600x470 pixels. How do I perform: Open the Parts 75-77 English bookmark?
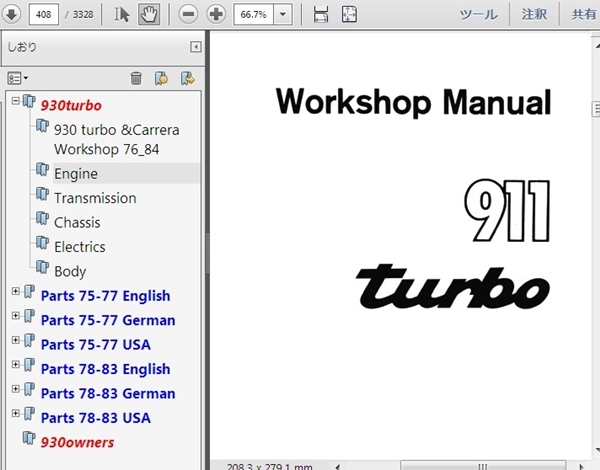(105, 296)
